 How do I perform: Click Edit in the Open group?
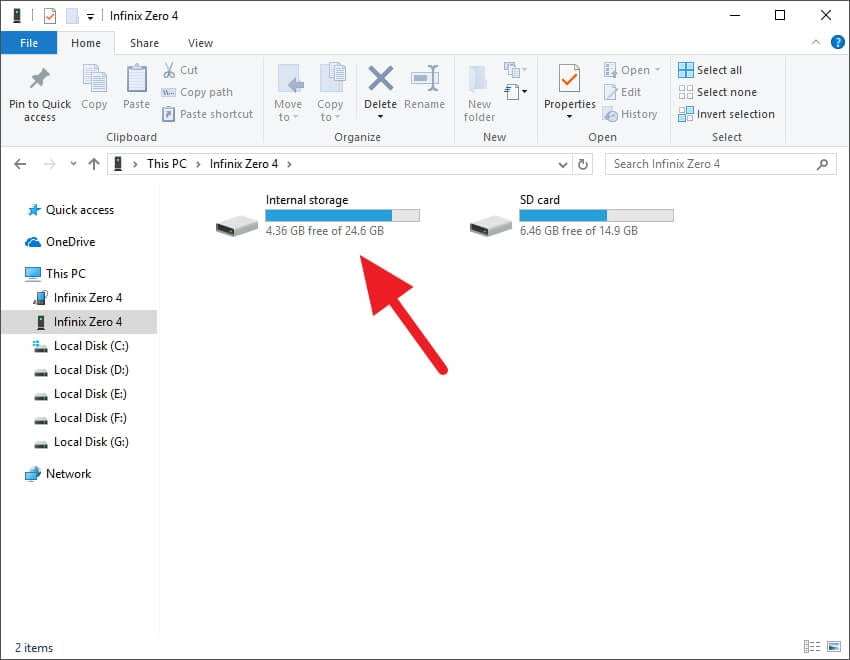click(622, 92)
